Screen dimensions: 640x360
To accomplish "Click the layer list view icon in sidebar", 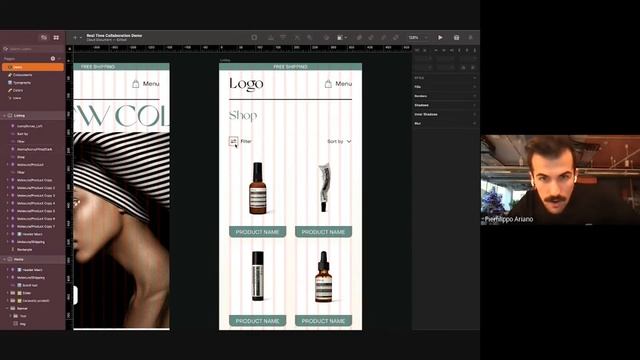I will [44, 38].
